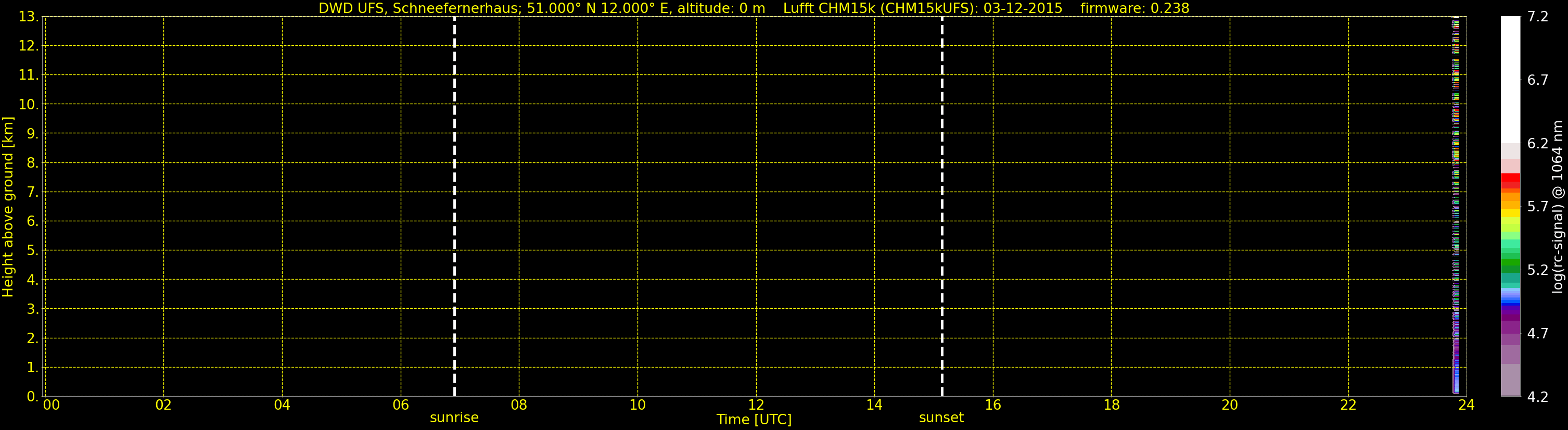Click the colorbar value '4.2'

point(1538,397)
